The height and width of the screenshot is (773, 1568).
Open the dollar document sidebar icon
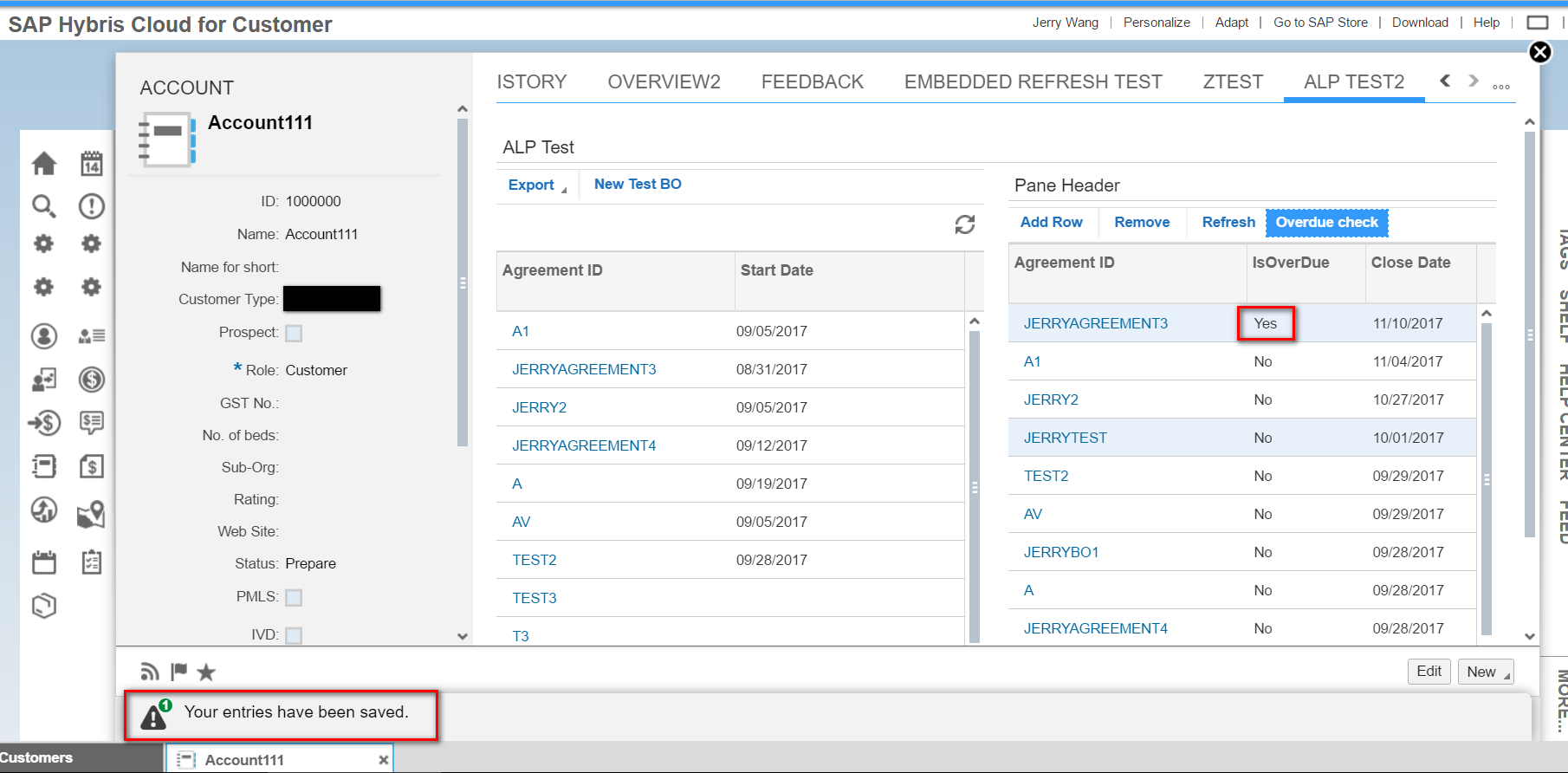92,466
